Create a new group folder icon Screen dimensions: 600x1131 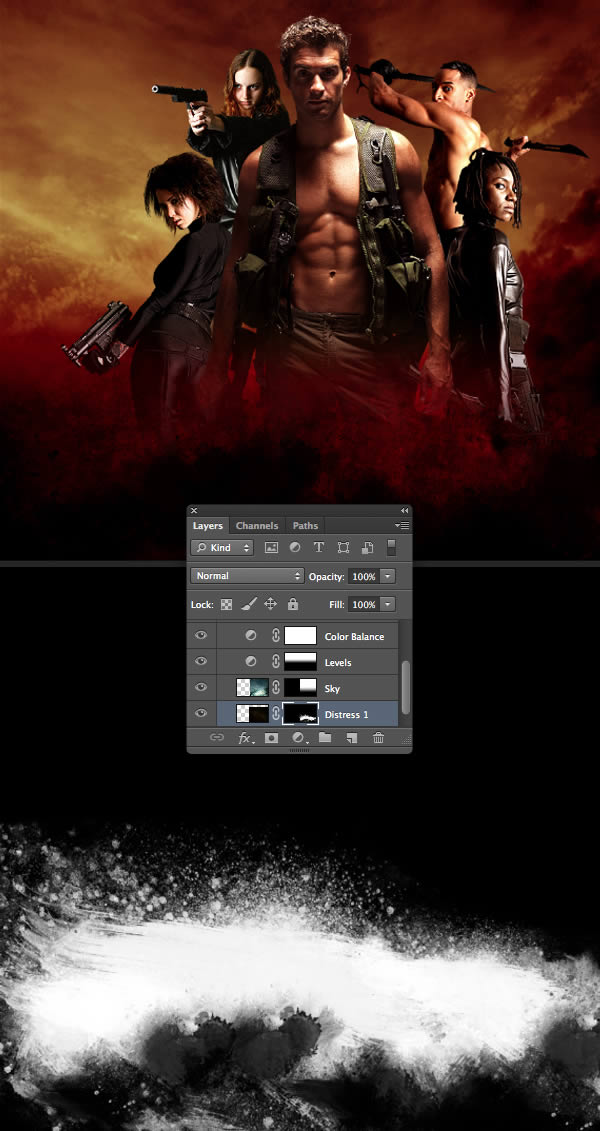tap(325, 738)
